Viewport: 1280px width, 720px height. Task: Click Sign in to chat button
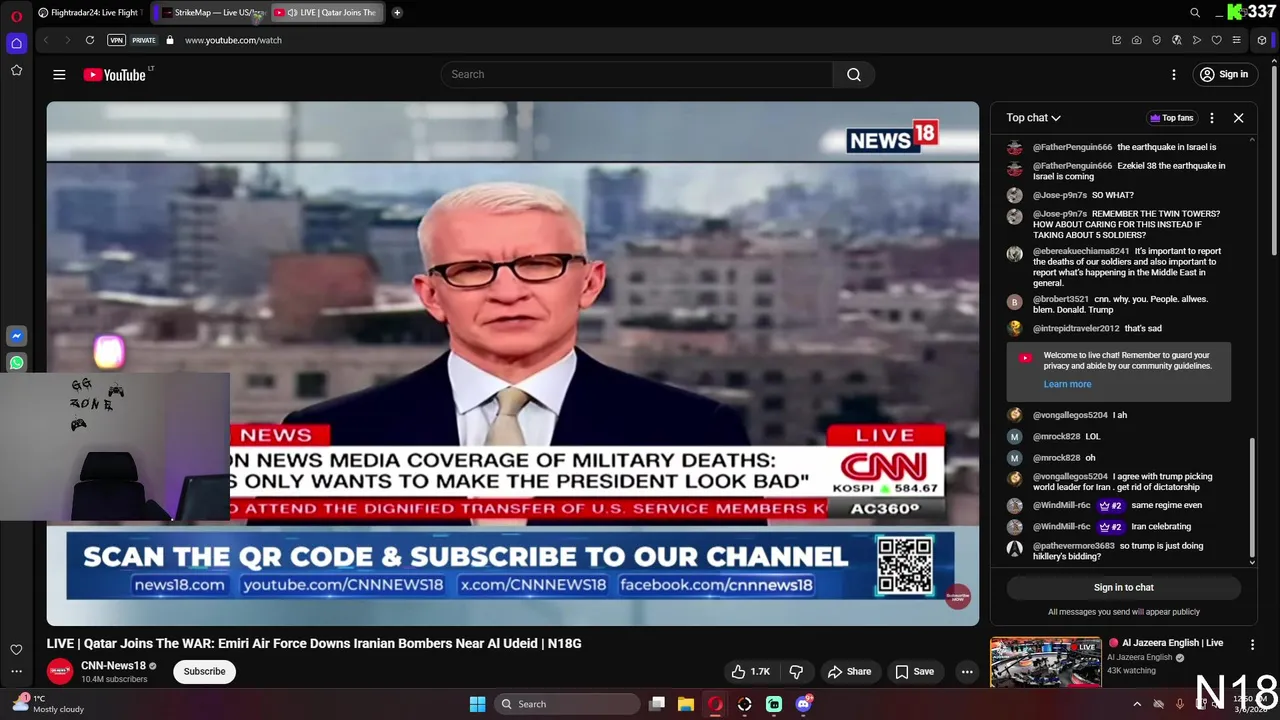(1123, 588)
